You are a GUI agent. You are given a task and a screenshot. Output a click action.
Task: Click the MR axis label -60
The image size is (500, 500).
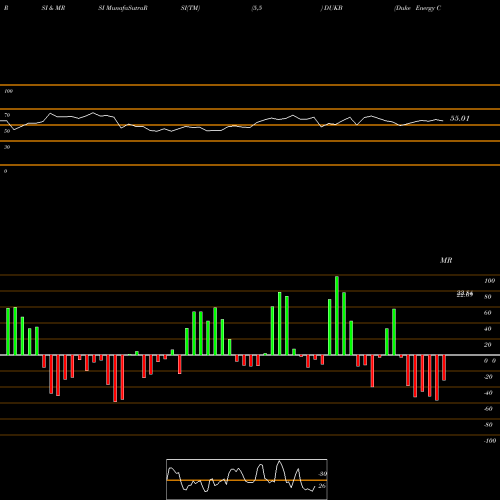point(488,409)
